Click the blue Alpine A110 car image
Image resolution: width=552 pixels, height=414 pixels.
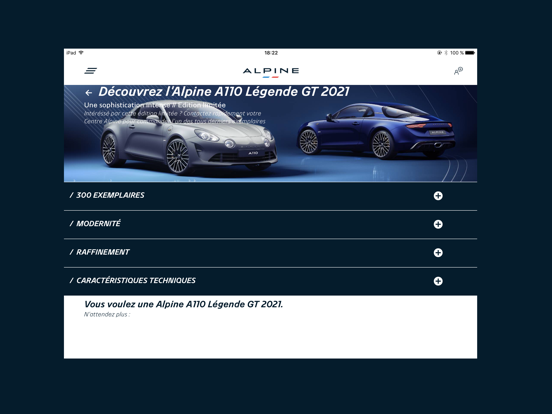click(x=376, y=130)
